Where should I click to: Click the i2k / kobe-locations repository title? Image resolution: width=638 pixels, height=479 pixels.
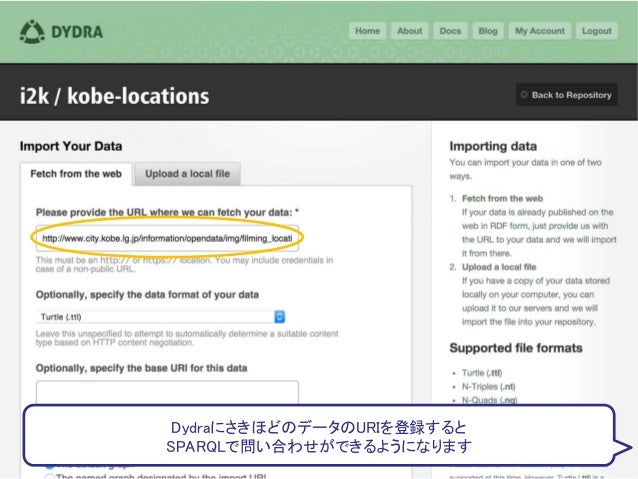(114, 96)
